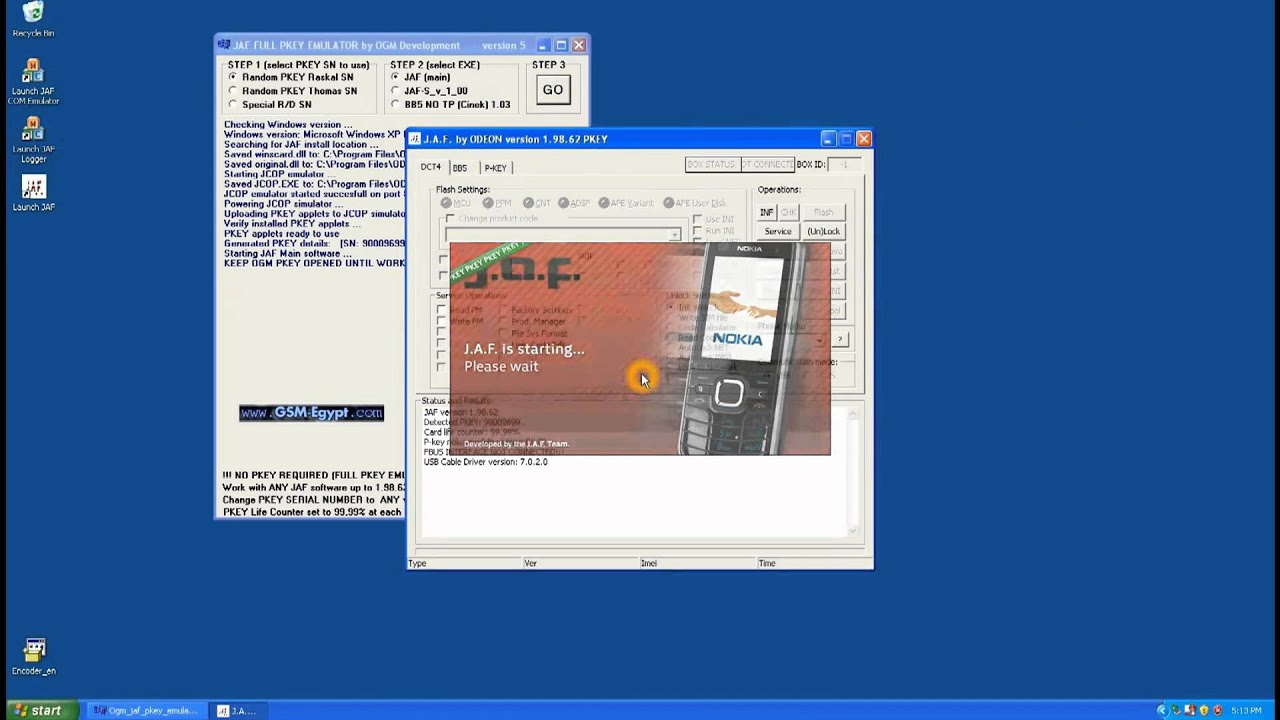The width and height of the screenshot is (1280, 720).
Task: Toggle the APE Variant flash setting
Action: click(604, 203)
